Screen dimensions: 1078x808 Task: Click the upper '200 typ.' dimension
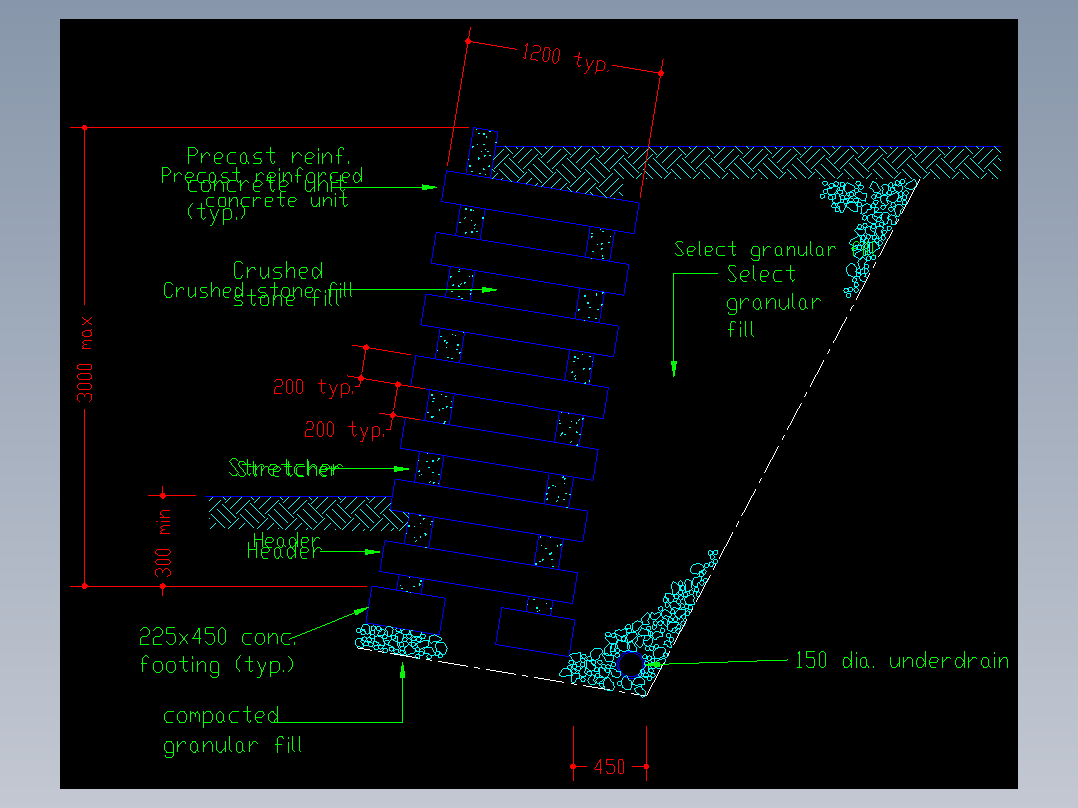pos(314,387)
